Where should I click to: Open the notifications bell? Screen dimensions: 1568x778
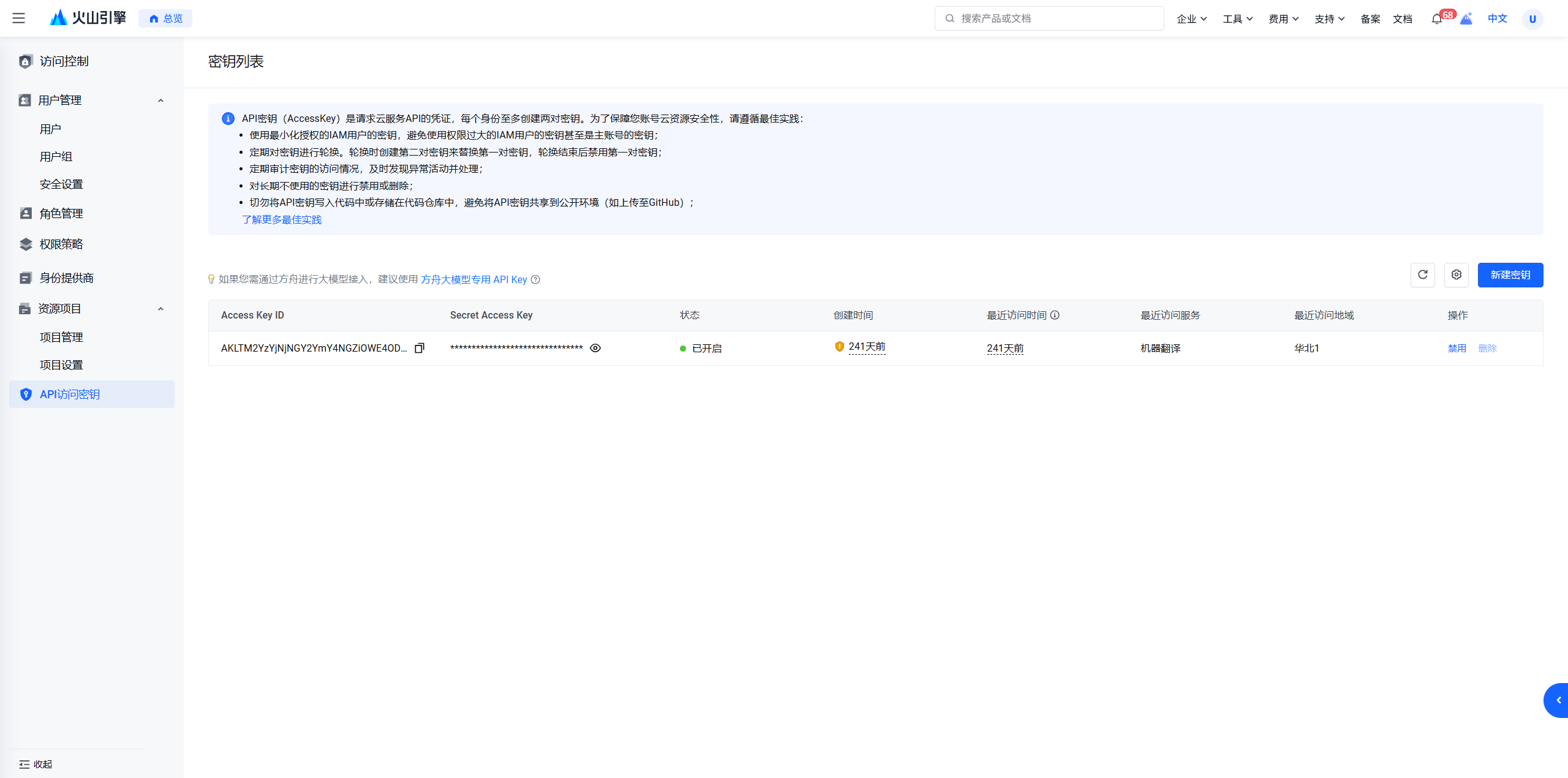click(x=1436, y=19)
